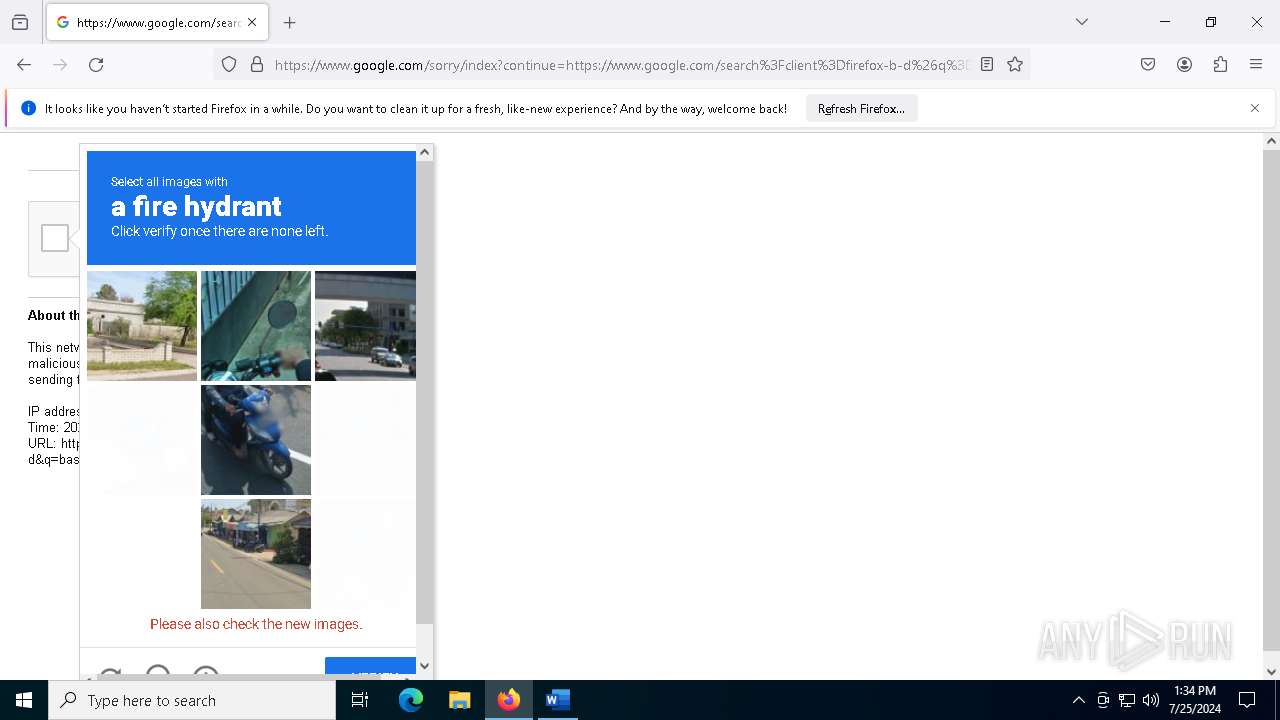Image resolution: width=1280 pixels, height=720 pixels.
Task: Tick the I'm not a robot checkbox
Action: (55, 238)
